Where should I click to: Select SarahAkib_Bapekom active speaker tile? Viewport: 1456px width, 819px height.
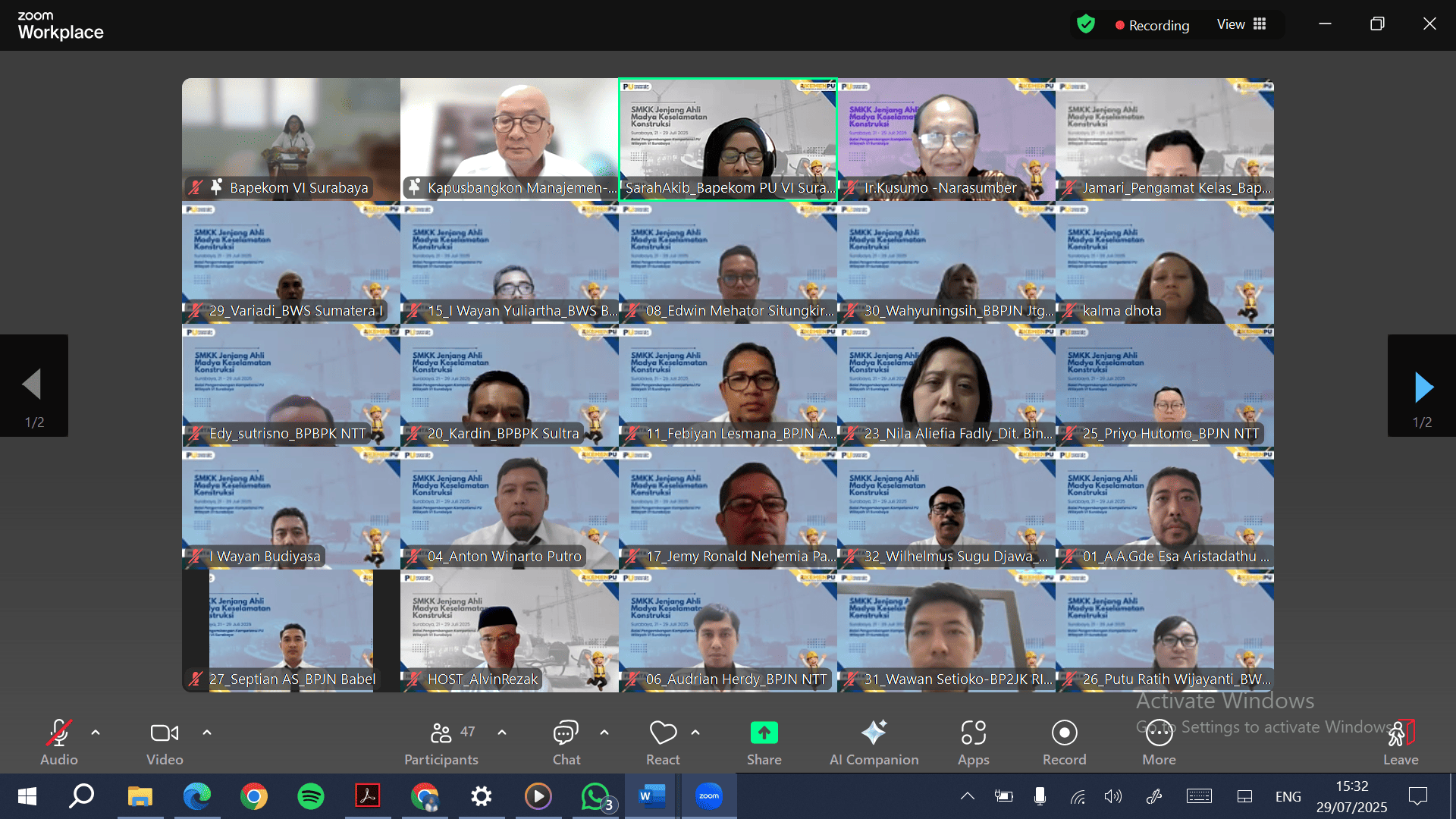pyautogui.click(x=728, y=140)
